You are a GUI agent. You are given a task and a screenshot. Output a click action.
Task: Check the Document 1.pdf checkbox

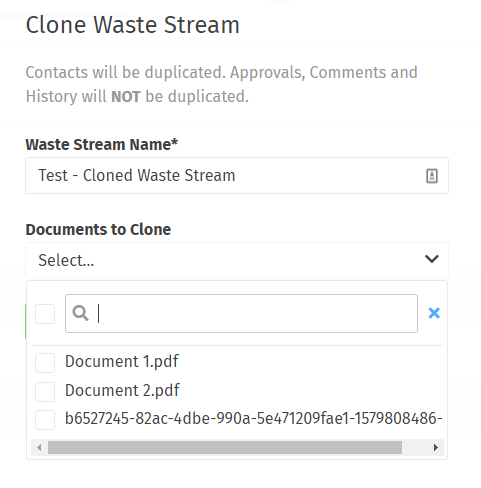click(x=45, y=363)
